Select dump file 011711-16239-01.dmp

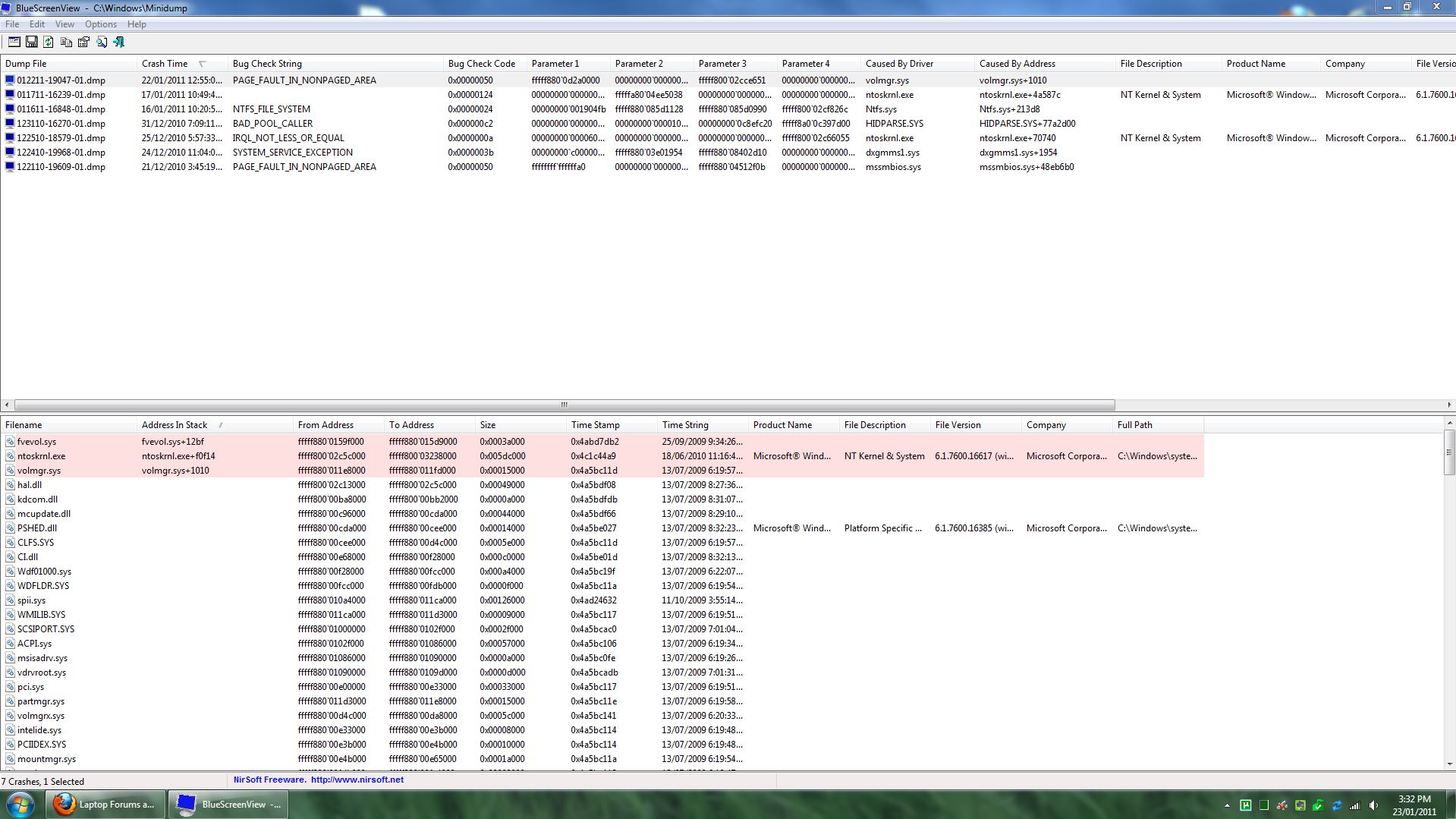[61, 95]
